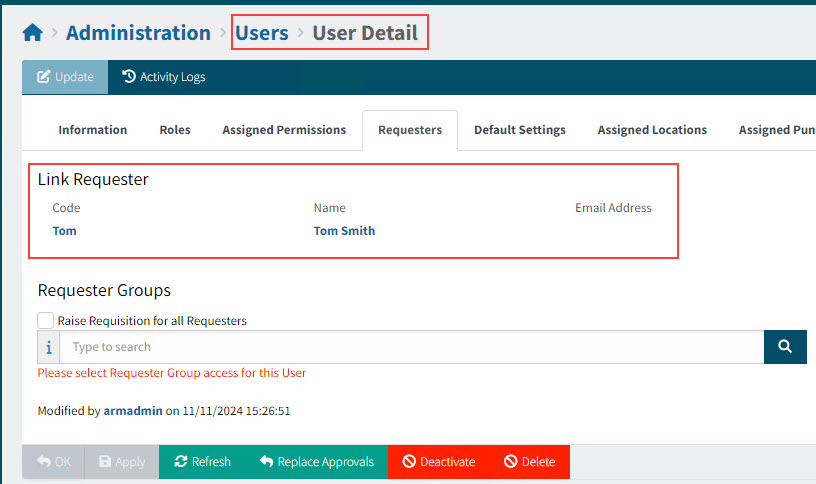Select the Assigned Permissions tab
Image resolution: width=816 pixels, height=484 pixels.
(284, 130)
